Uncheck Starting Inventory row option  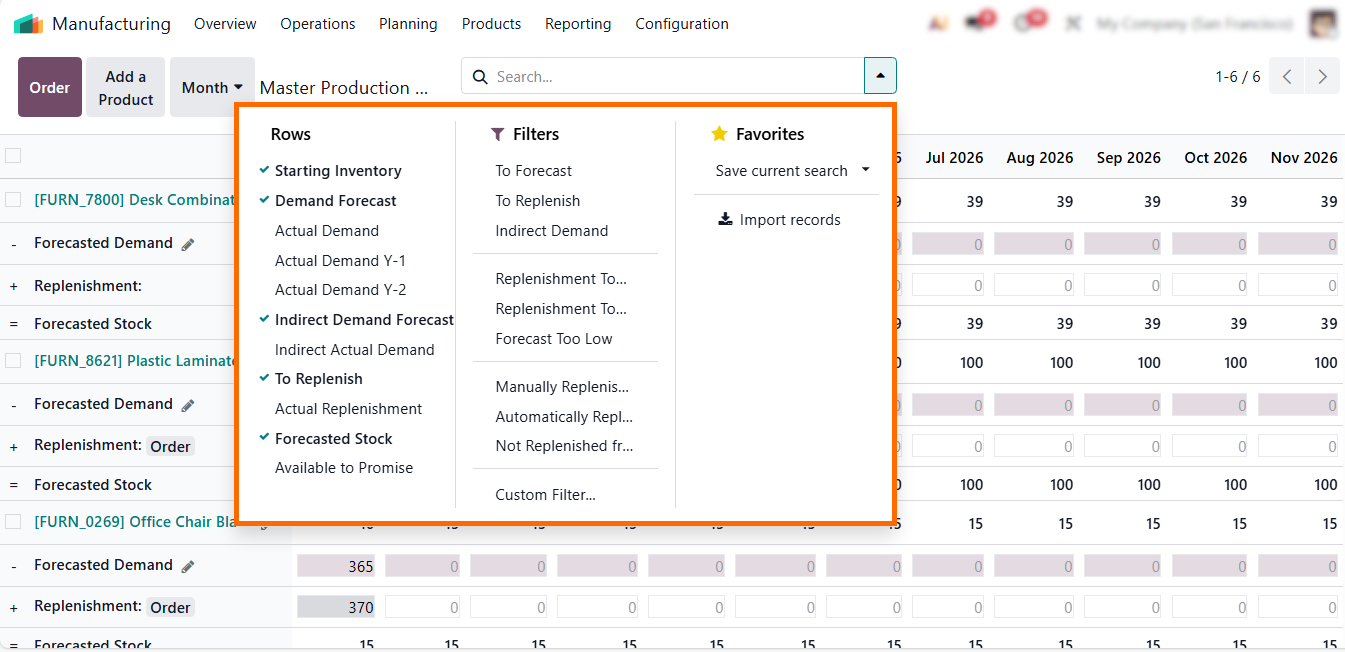pos(337,171)
